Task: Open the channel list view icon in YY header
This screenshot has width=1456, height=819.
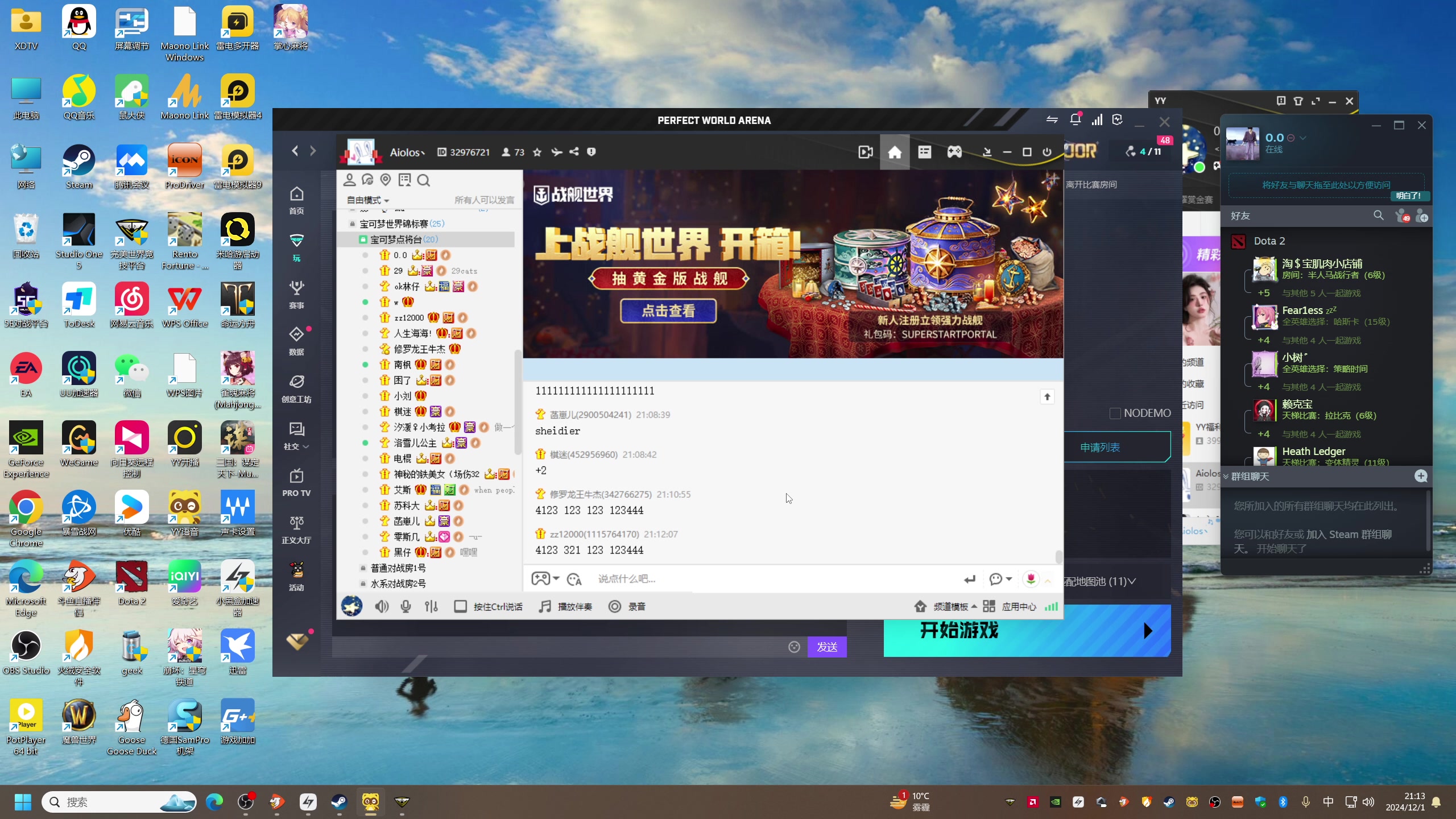Action: (x=924, y=152)
